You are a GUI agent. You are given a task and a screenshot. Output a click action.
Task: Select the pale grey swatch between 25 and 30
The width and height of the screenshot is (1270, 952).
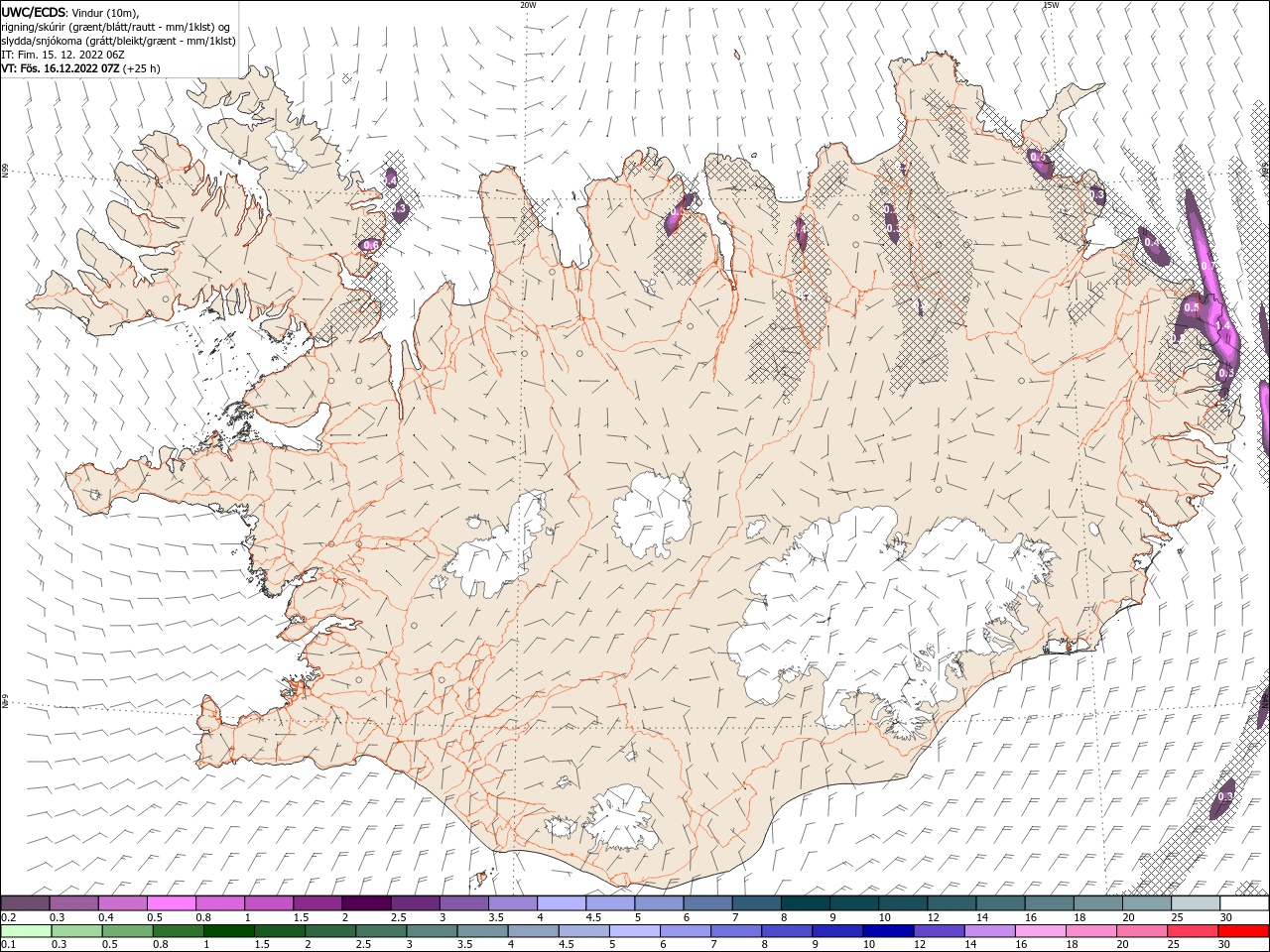coord(1196,903)
